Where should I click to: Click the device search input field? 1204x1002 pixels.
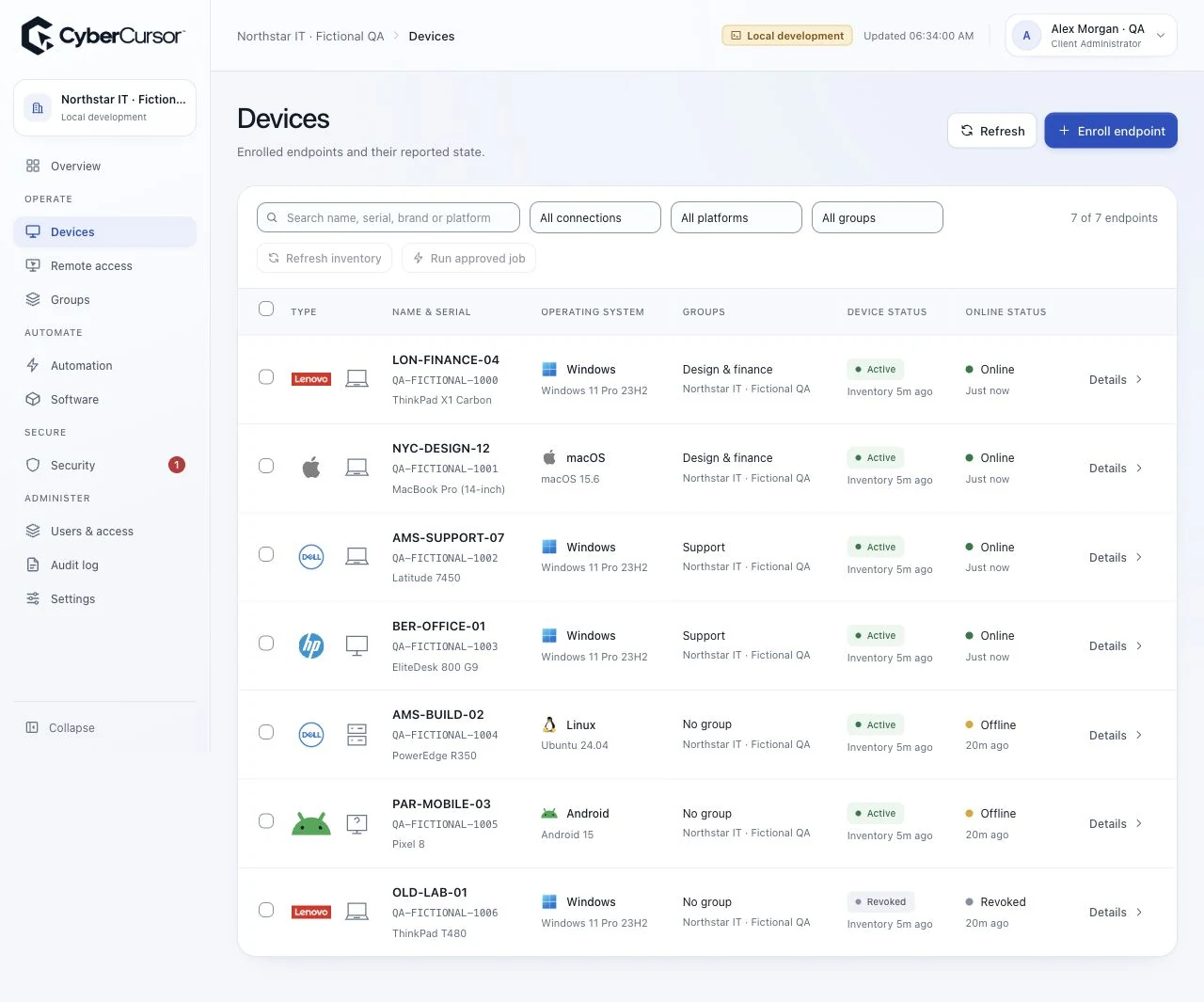[388, 217]
